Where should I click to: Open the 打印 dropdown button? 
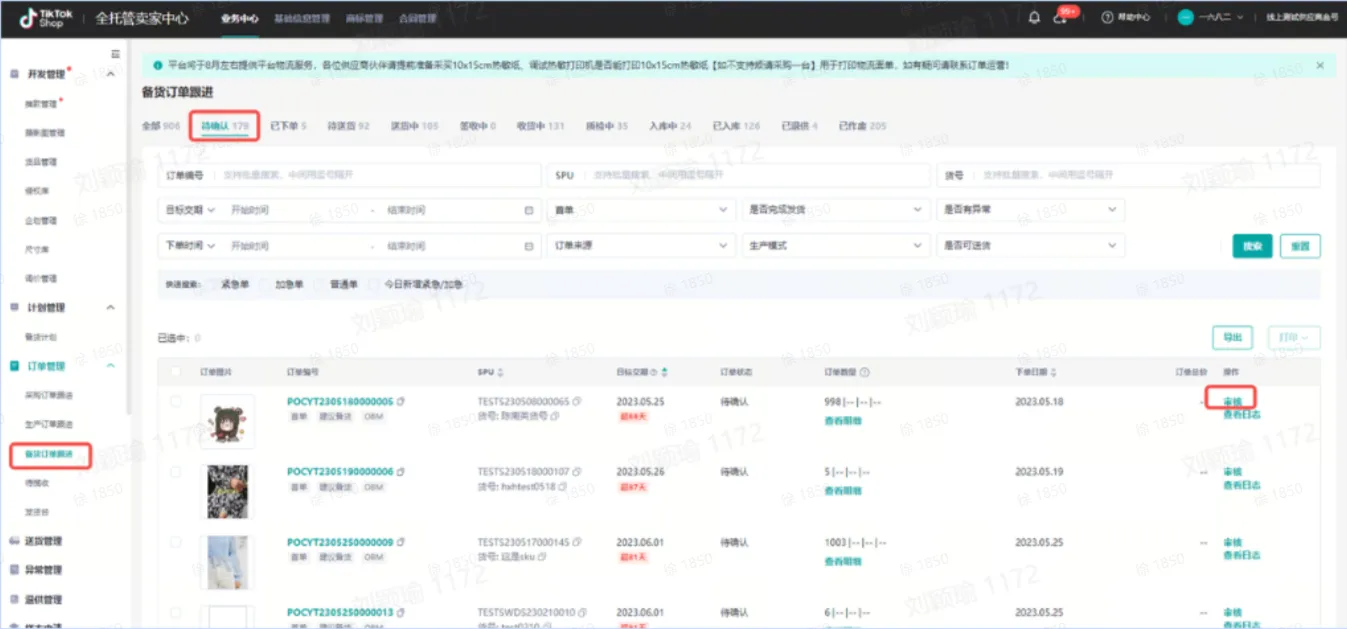click(x=1294, y=337)
